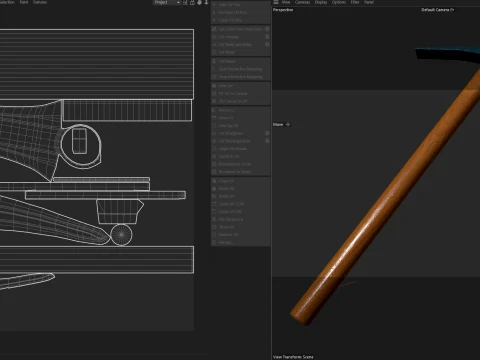Apply the Mirror V command
The image size is (480, 360).
pyautogui.click(x=240, y=118)
